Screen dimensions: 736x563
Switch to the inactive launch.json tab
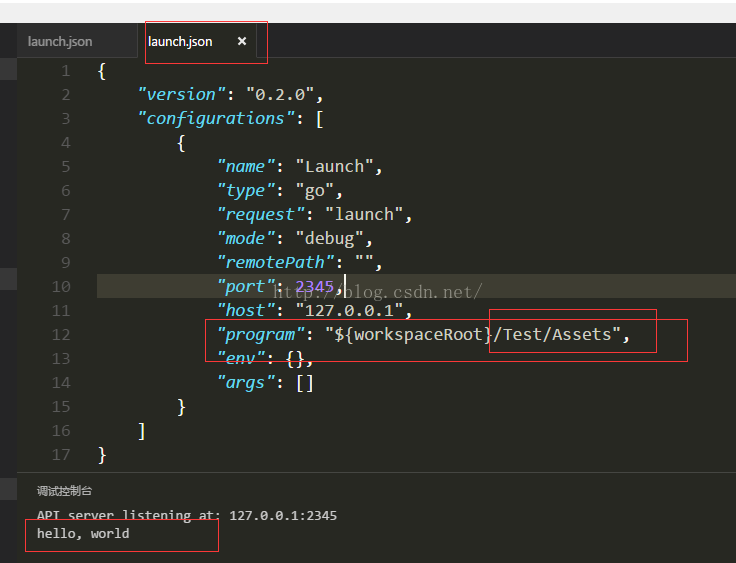coord(60,42)
